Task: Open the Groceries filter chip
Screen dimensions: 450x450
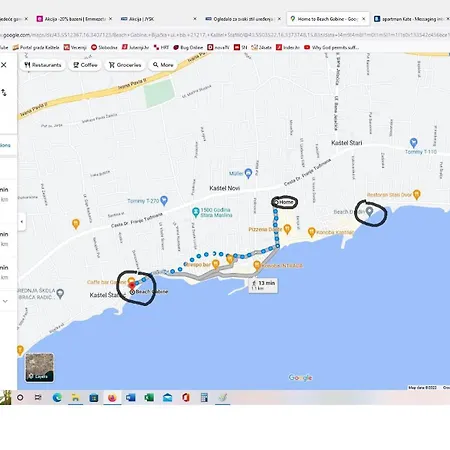Action: click(x=125, y=65)
